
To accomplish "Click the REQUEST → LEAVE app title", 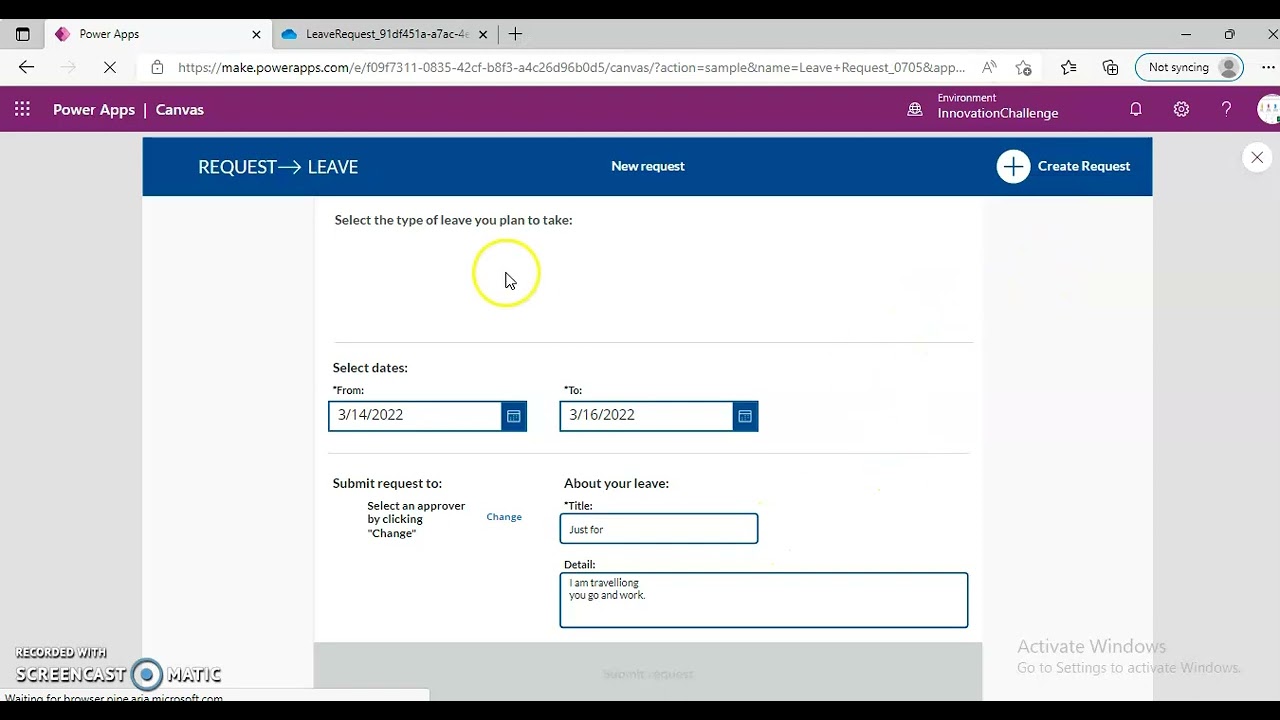I will click(x=278, y=167).
